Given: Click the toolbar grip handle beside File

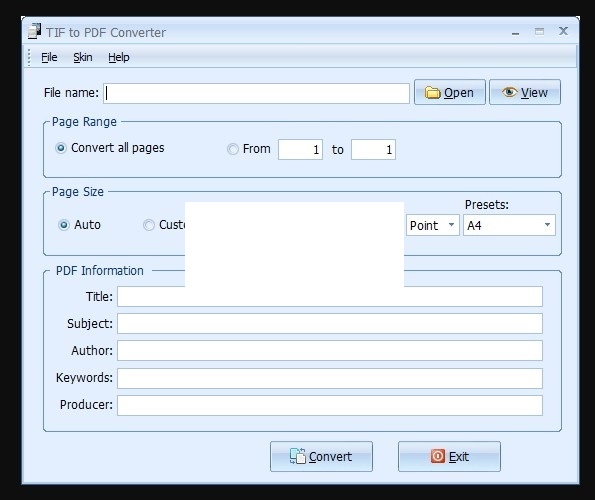Looking at the screenshot, I should (x=29, y=57).
